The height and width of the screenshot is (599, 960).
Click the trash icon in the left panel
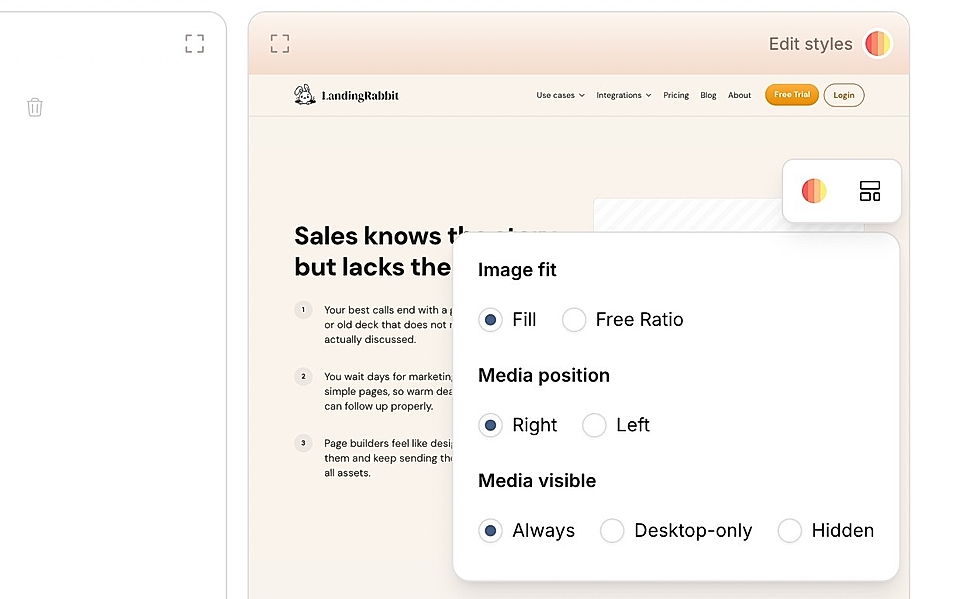(x=35, y=106)
